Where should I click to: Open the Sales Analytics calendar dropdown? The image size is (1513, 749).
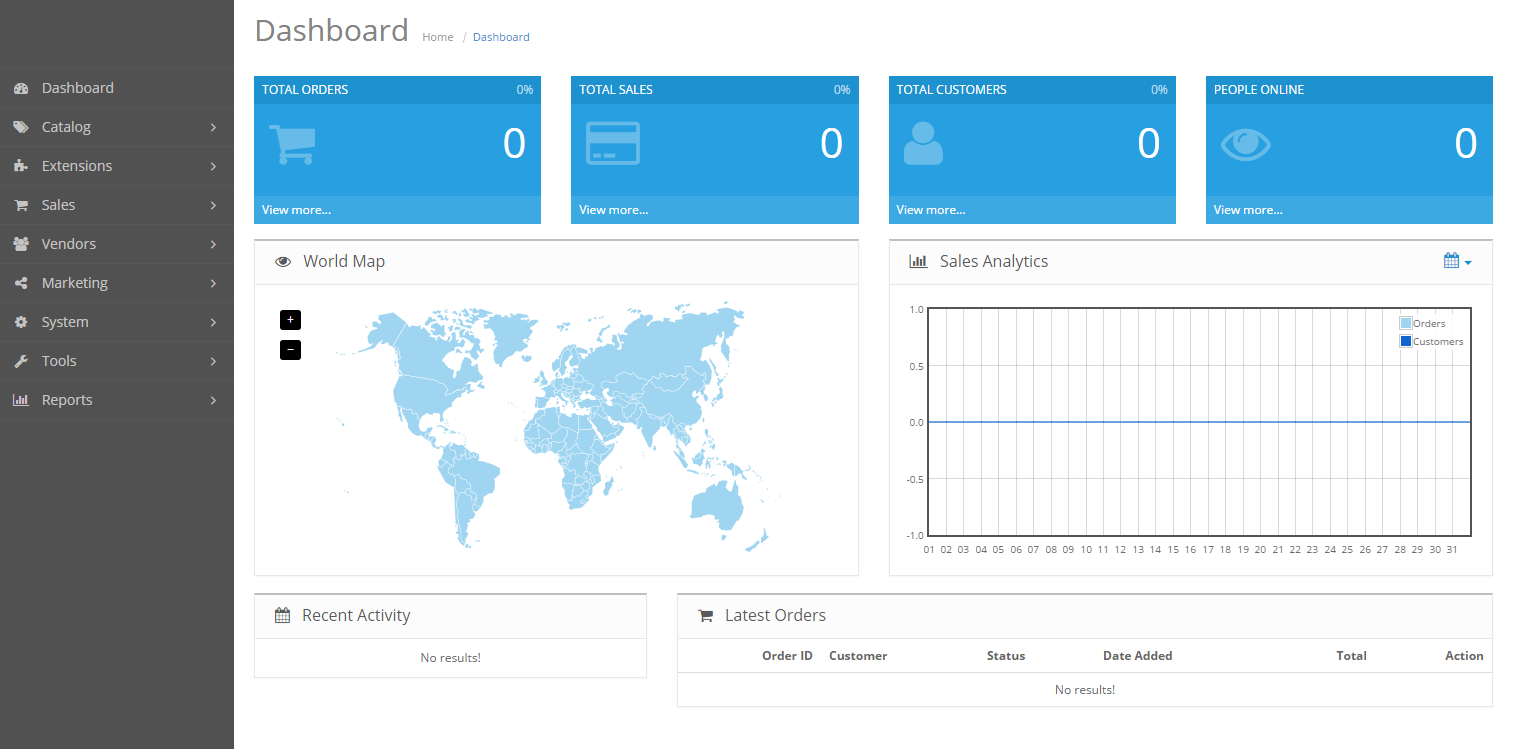(1456, 260)
